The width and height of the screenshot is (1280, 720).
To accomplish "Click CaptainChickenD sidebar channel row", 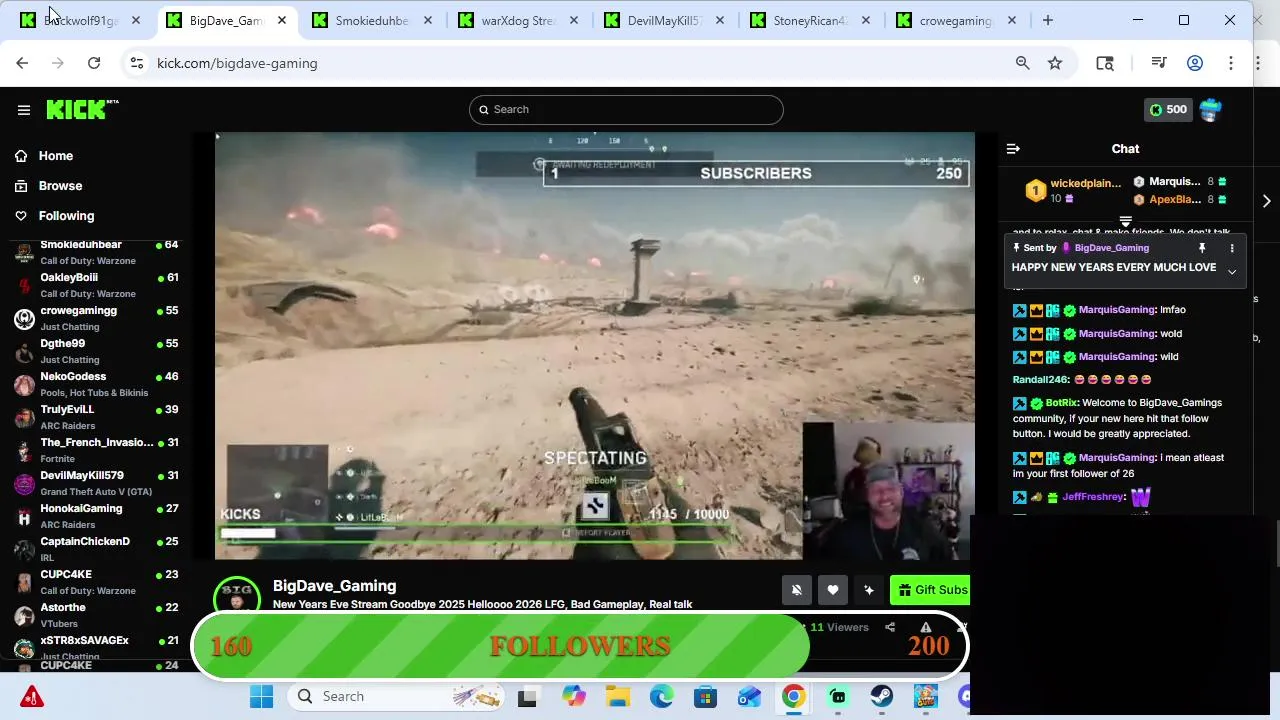I will 96,549.
